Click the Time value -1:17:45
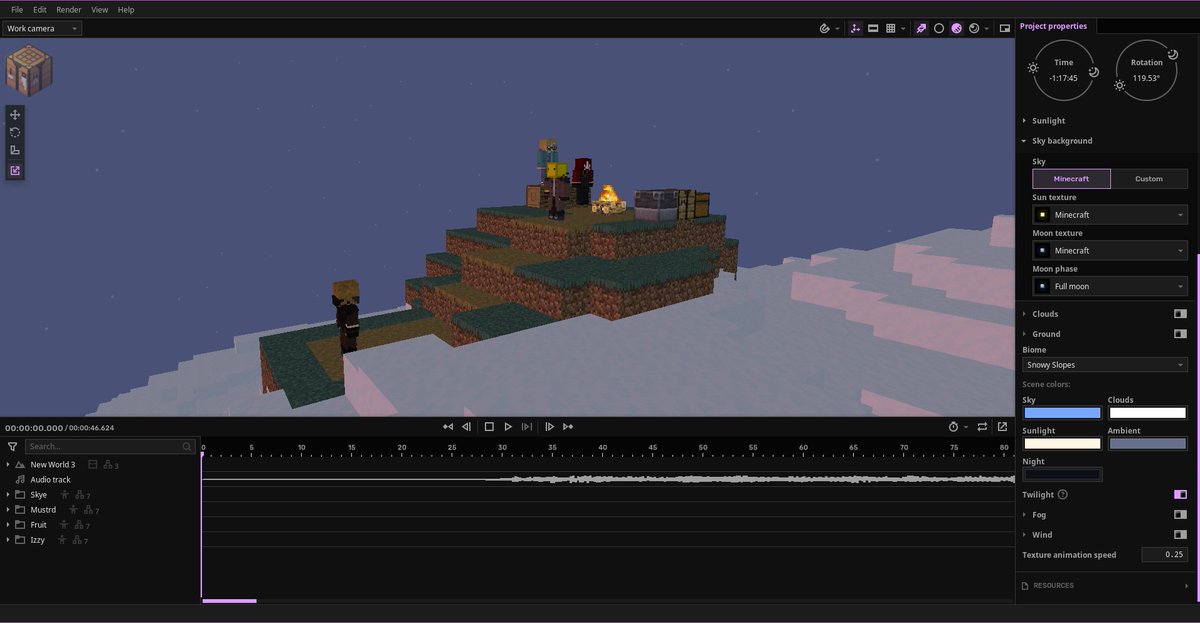The image size is (1200, 623). [x=1063, y=78]
